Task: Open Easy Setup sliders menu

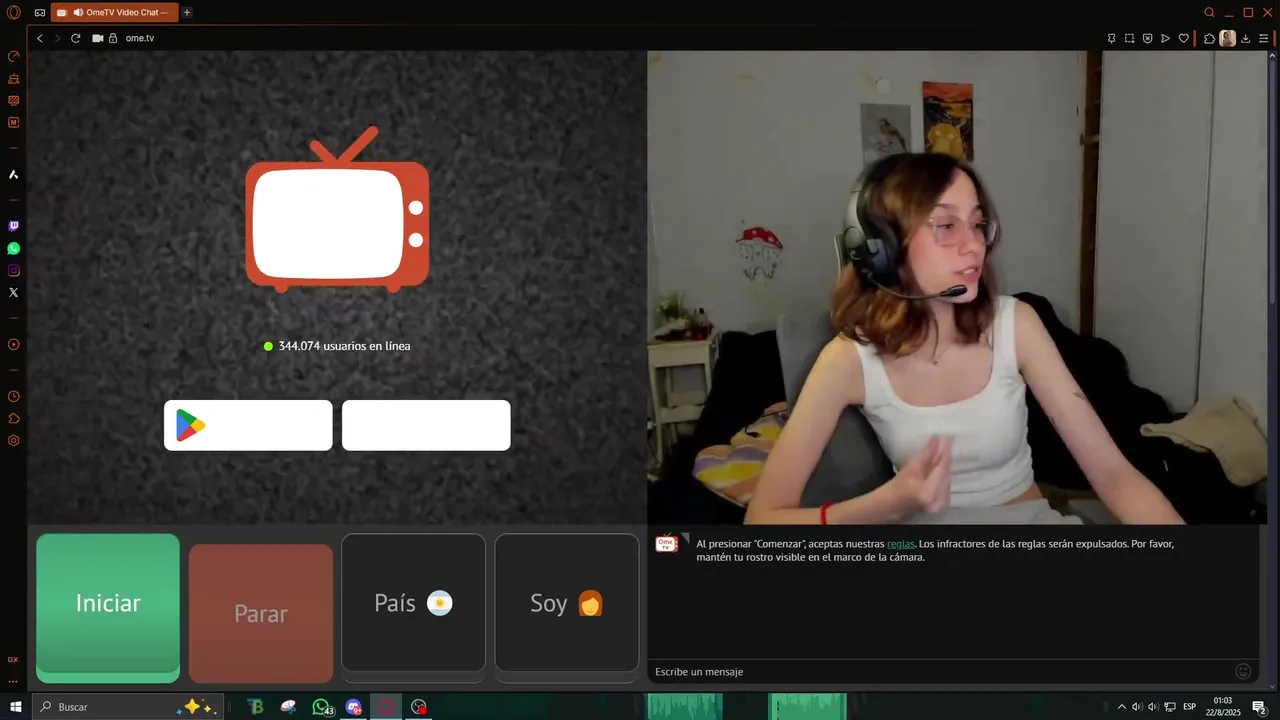Action: [x=1264, y=38]
